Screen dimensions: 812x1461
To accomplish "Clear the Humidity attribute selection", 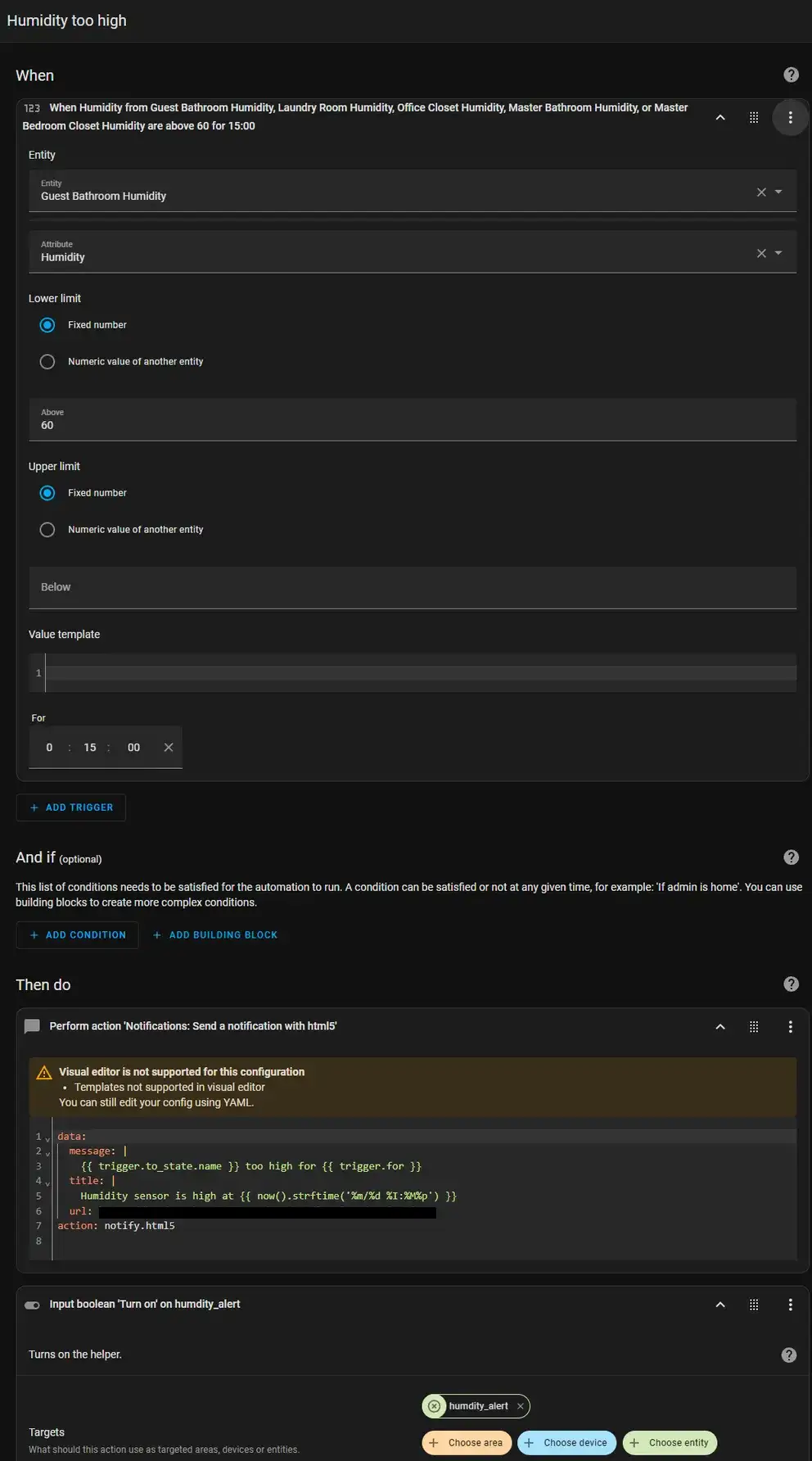I will (x=761, y=253).
